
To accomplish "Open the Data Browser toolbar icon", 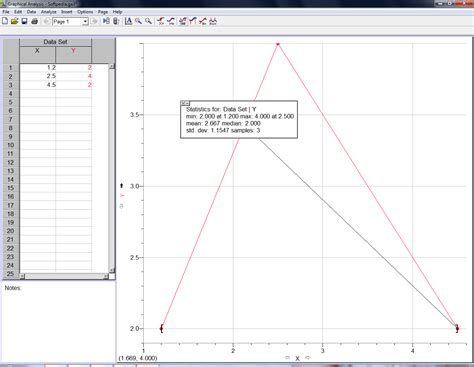I will point(106,21).
